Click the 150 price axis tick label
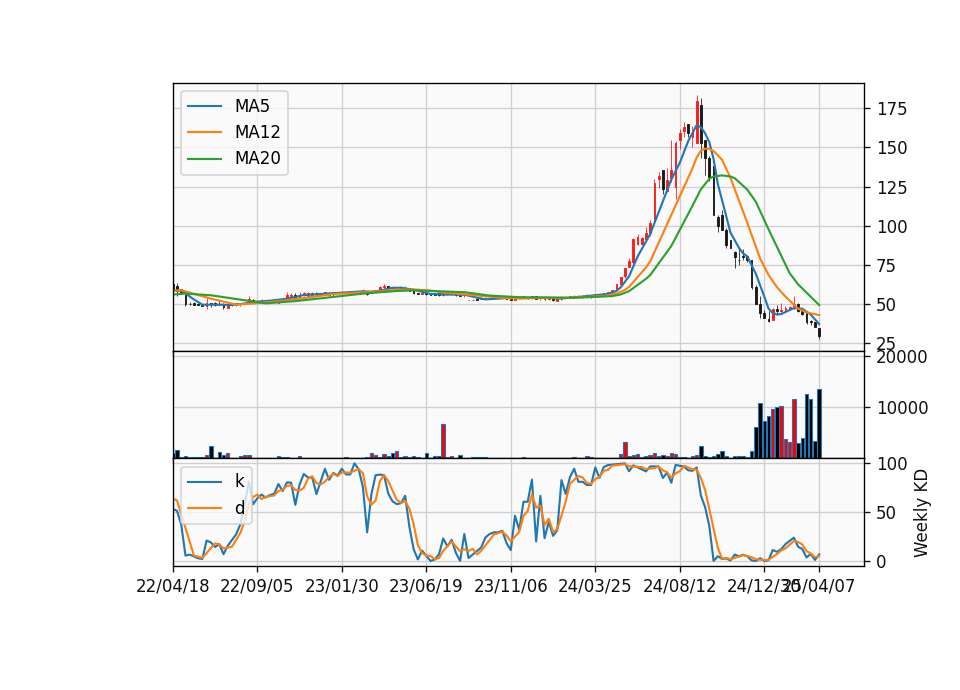The image size is (960, 690). [892, 148]
